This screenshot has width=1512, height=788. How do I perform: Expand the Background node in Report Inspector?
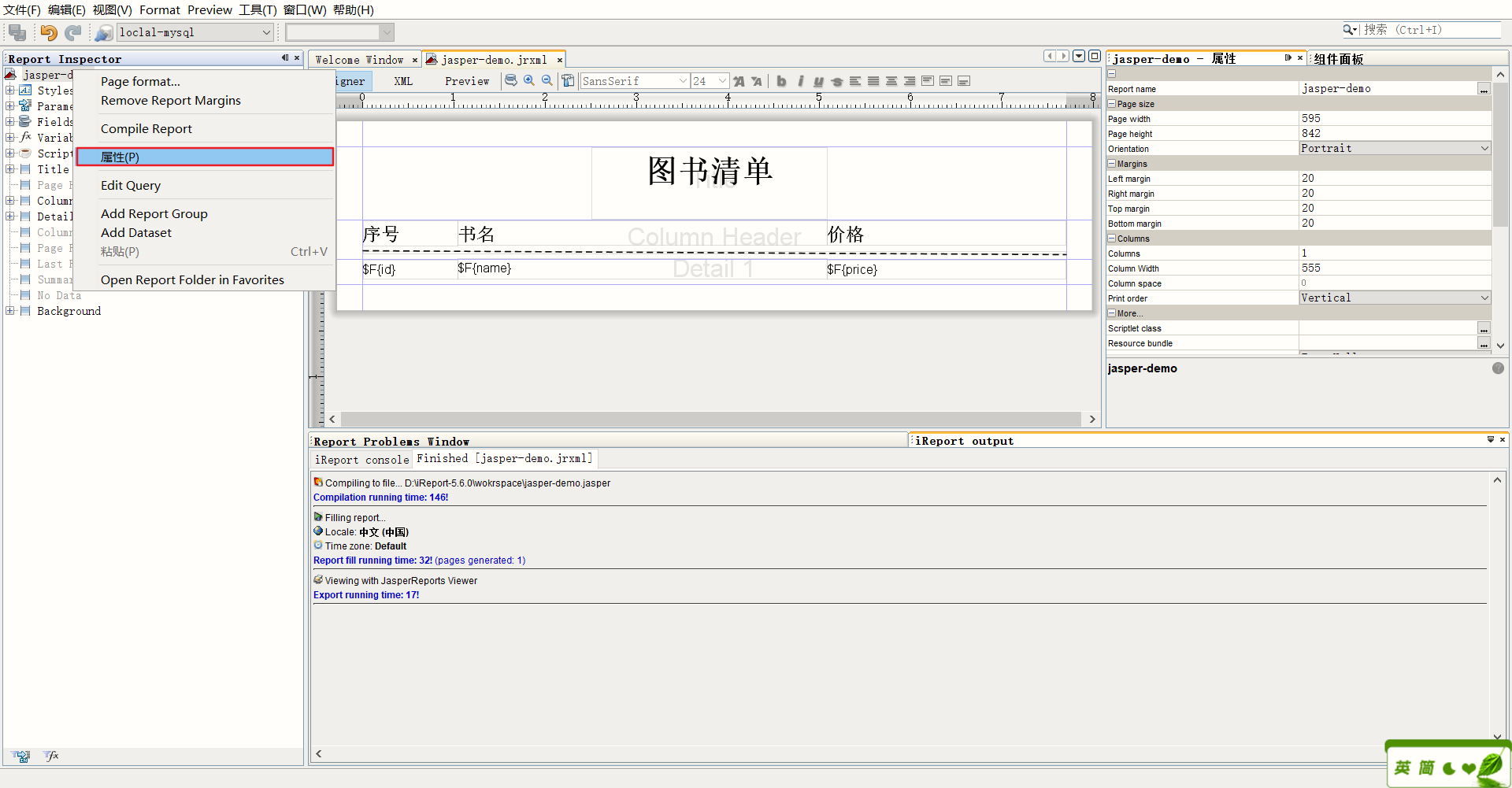pyautogui.click(x=9, y=311)
